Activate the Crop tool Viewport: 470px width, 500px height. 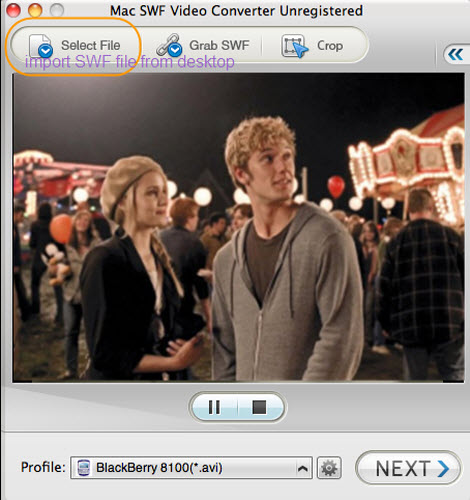312,46
